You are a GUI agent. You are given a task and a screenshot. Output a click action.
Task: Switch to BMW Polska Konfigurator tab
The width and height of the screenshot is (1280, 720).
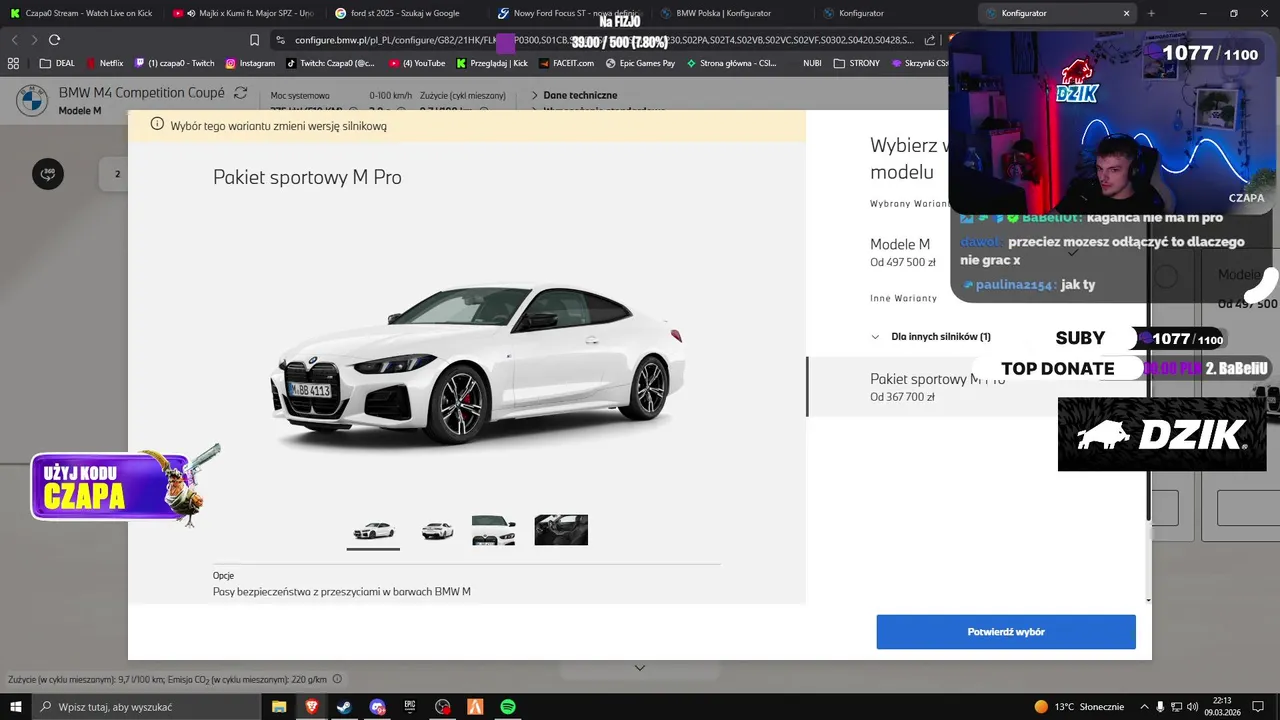click(x=730, y=13)
